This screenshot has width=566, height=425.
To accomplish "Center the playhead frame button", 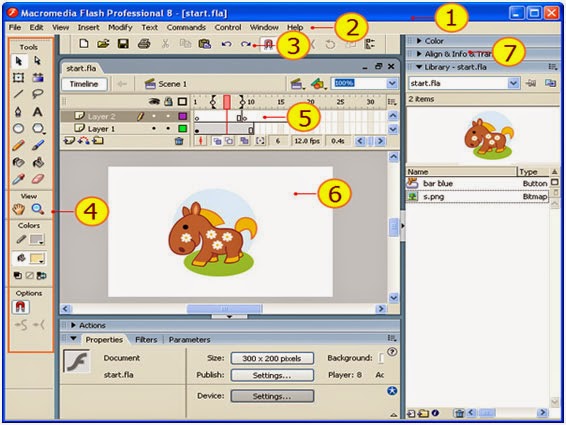I will (x=200, y=141).
